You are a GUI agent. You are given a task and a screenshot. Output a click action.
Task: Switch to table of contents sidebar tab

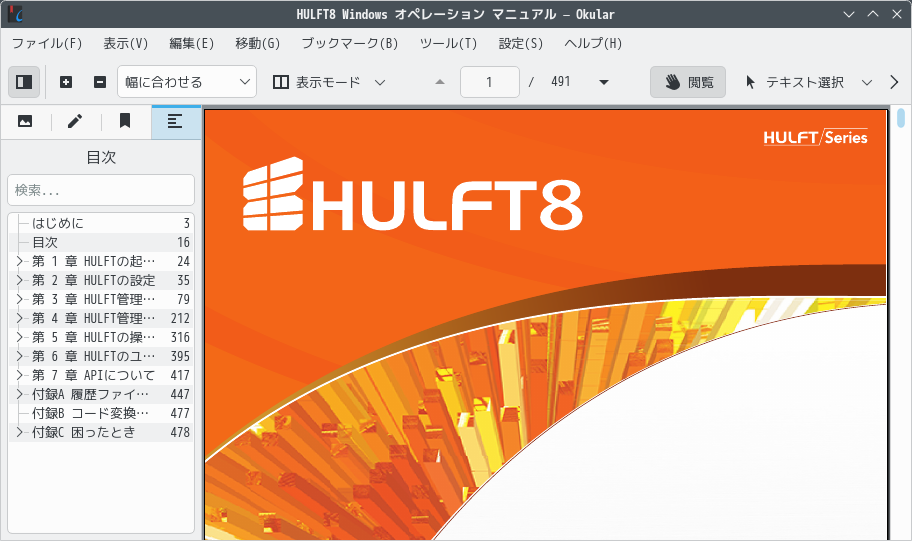click(x=176, y=122)
